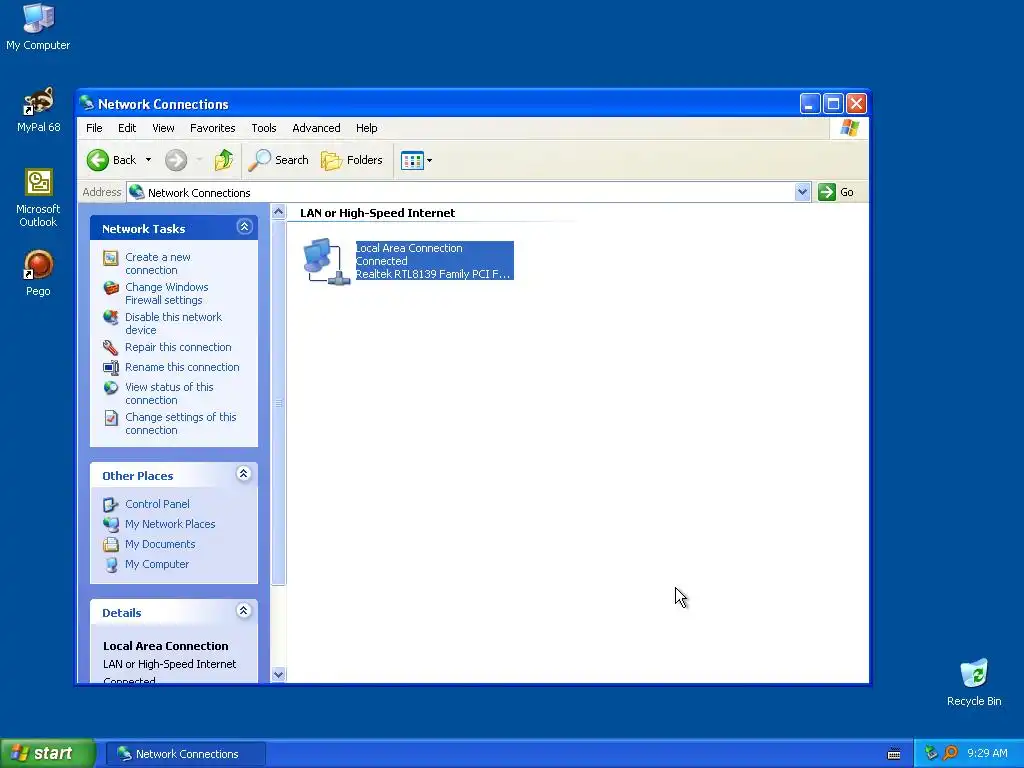Open the Local Area Connection icon
The width and height of the screenshot is (1024, 768).
[327, 261]
